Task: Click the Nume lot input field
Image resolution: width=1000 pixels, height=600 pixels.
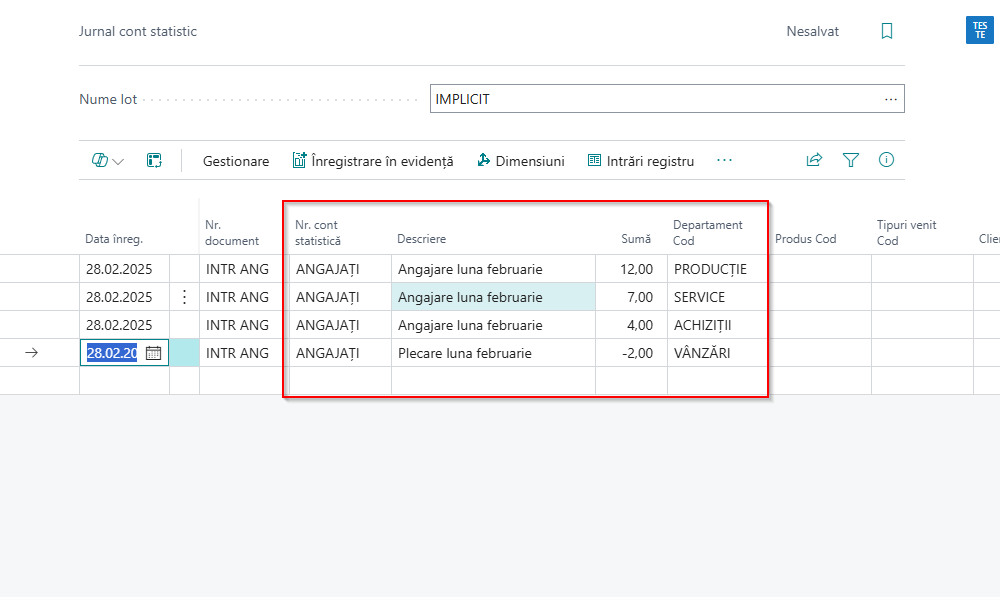Action: point(667,99)
